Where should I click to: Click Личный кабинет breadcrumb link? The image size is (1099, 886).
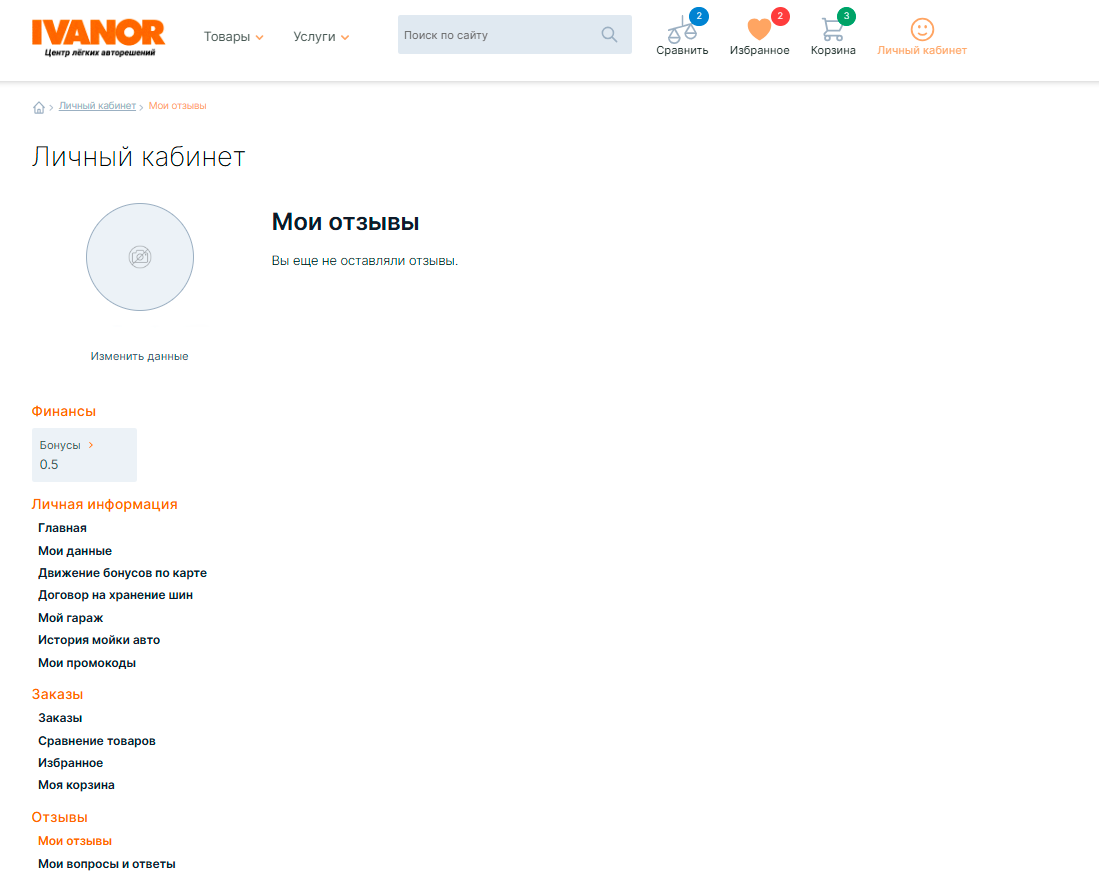click(97, 106)
